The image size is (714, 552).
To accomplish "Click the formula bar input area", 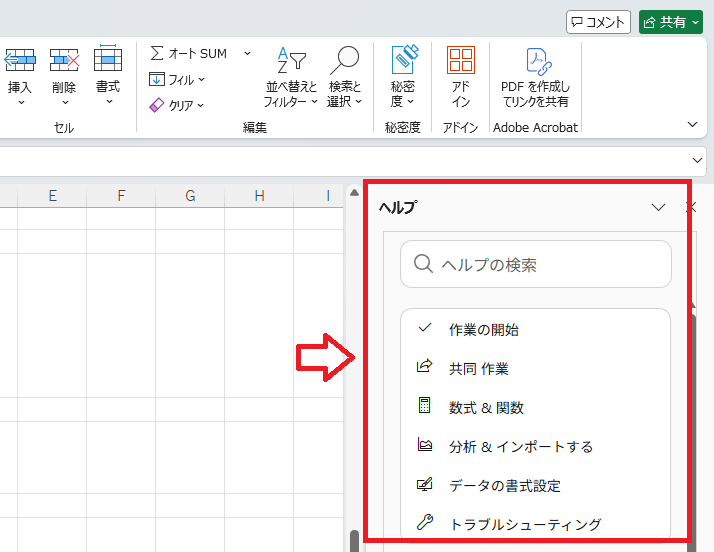I will tap(344, 160).
